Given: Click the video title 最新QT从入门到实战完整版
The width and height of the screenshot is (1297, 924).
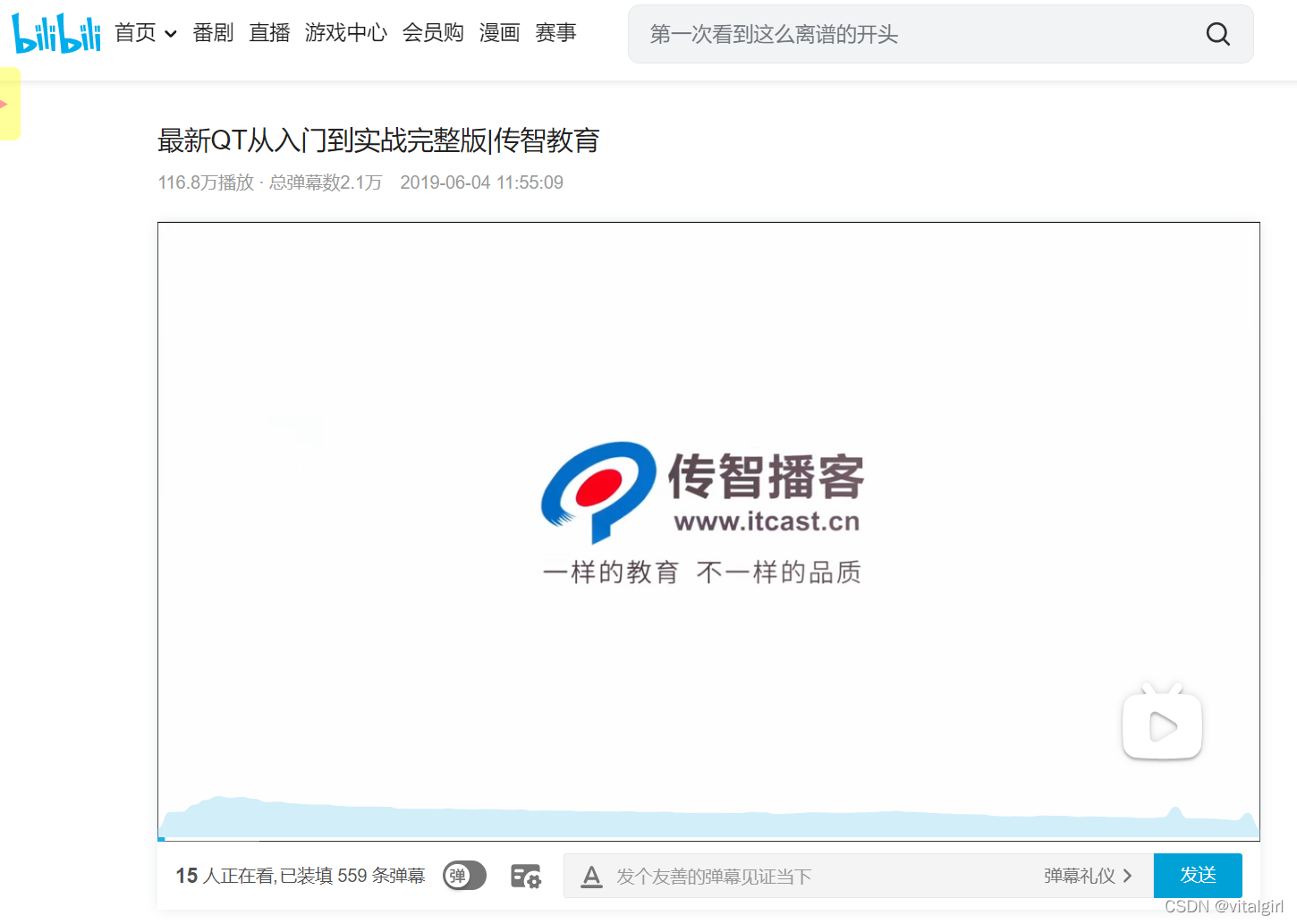Looking at the screenshot, I should (x=378, y=140).
